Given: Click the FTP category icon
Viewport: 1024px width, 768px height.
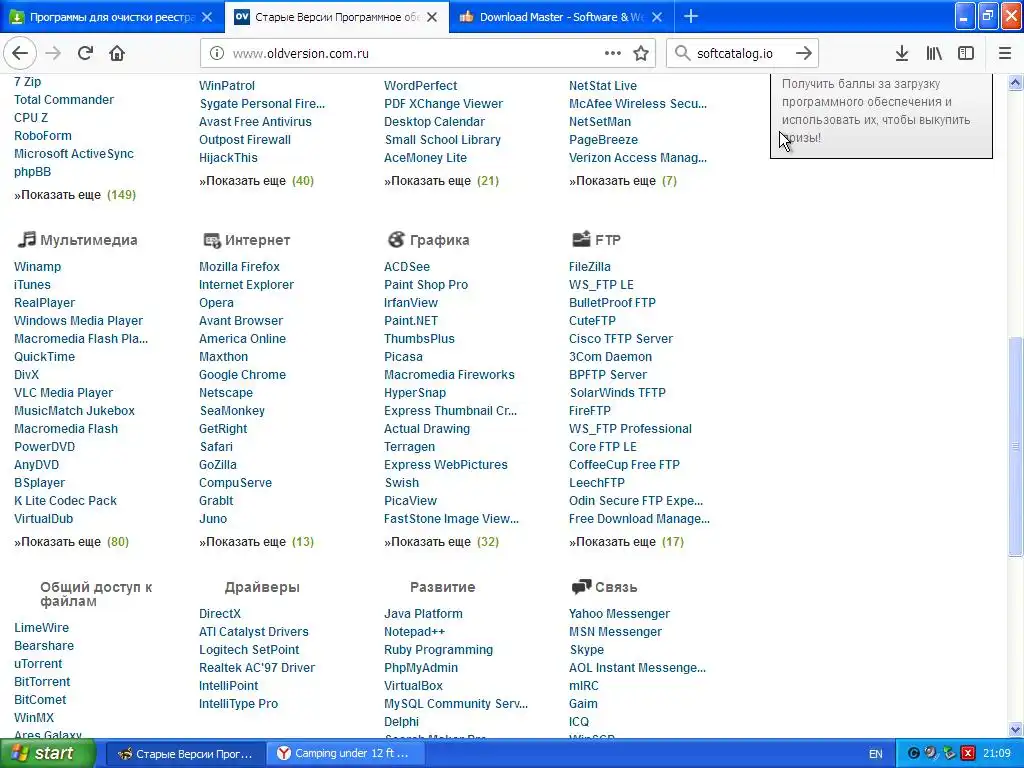Looking at the screenshot, I should pos(581,239).
